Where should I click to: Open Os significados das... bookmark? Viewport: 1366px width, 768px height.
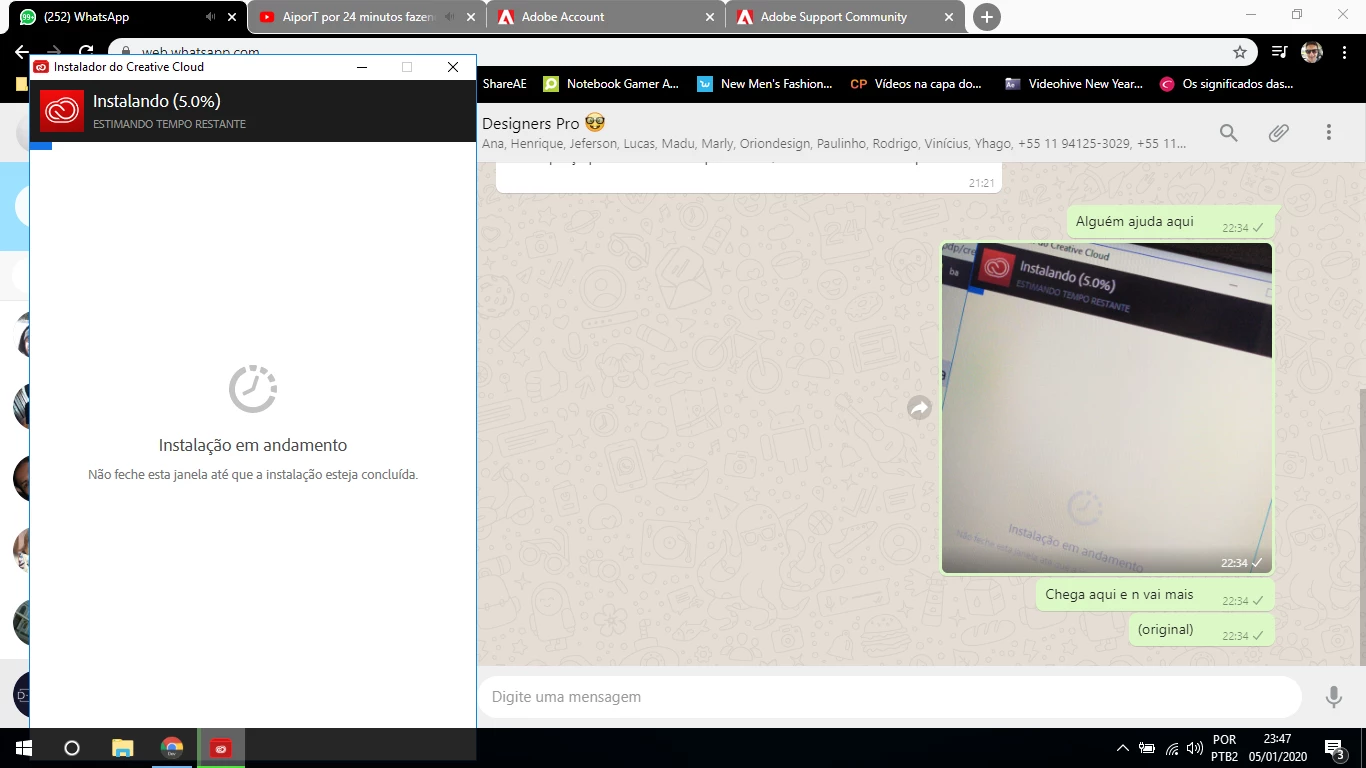tap(1227, 84)
